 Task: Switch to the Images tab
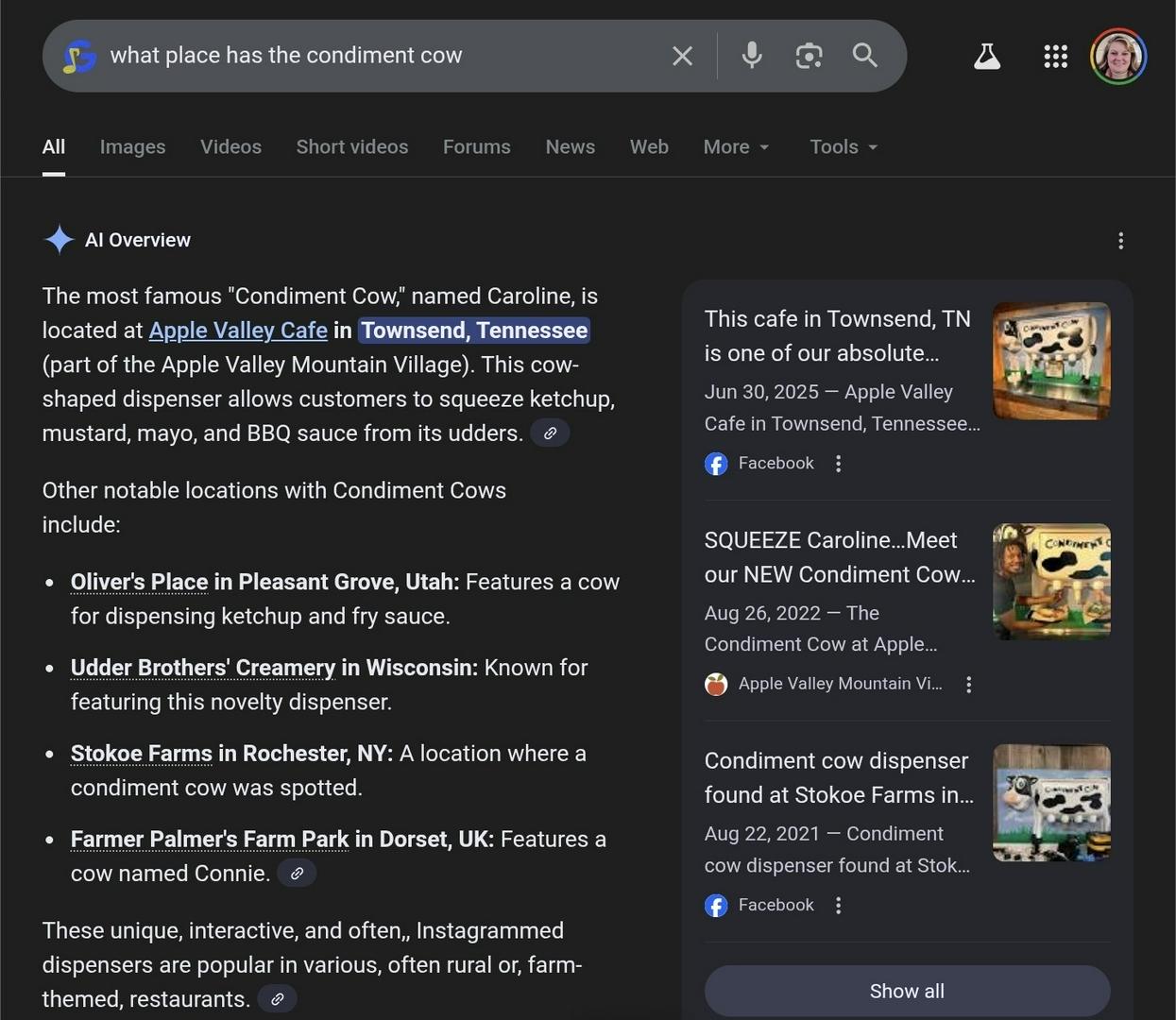tap(132, 147)
